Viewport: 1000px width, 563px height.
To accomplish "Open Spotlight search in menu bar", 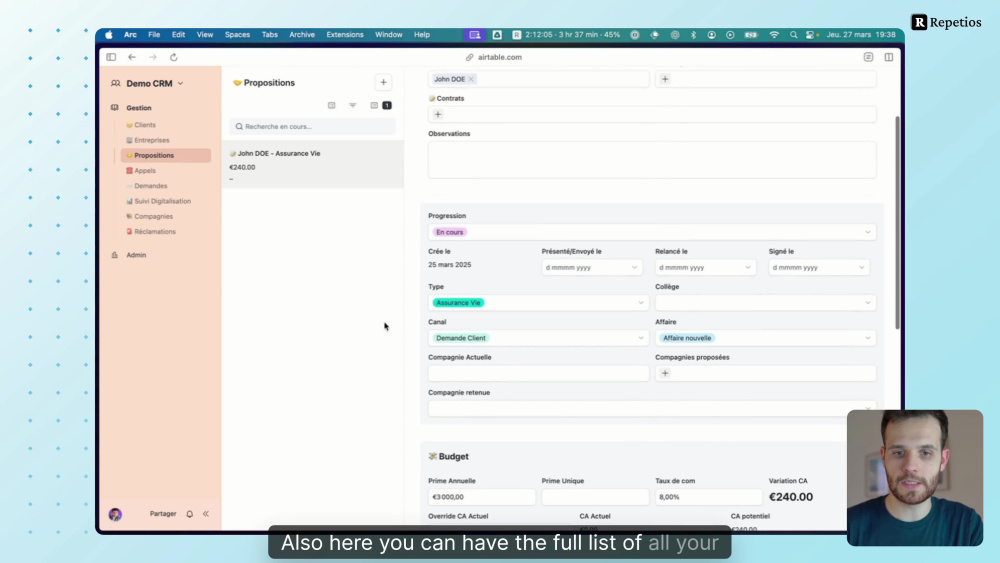I will tap(793, 35).
